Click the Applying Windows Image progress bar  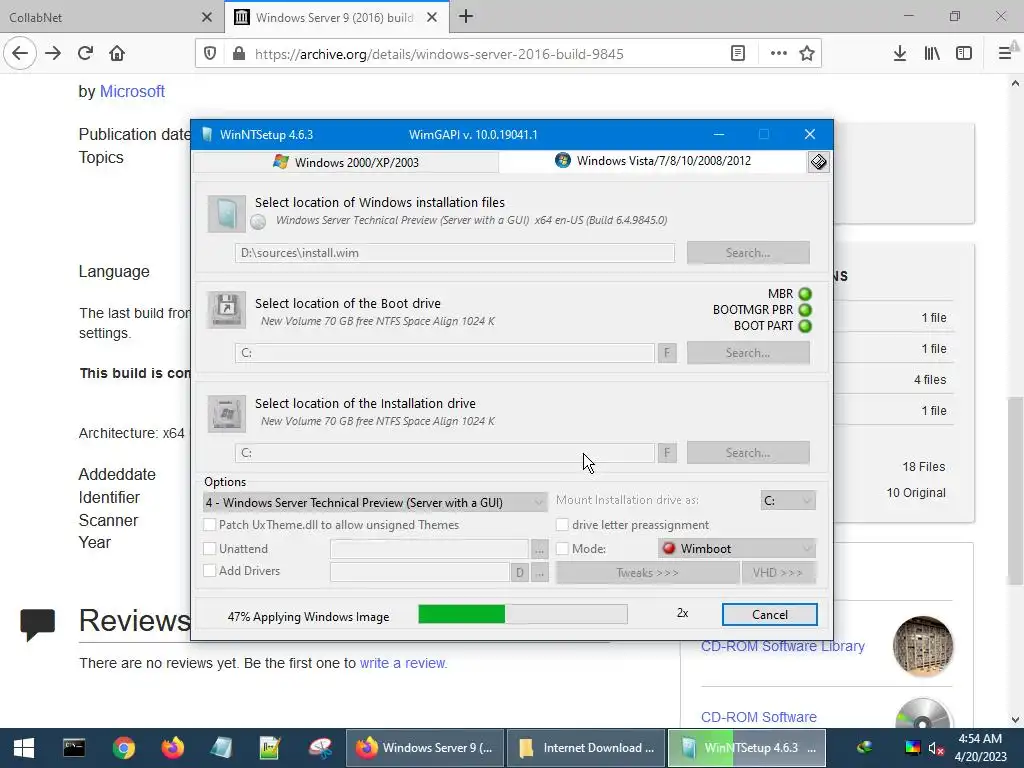(523, 614)
